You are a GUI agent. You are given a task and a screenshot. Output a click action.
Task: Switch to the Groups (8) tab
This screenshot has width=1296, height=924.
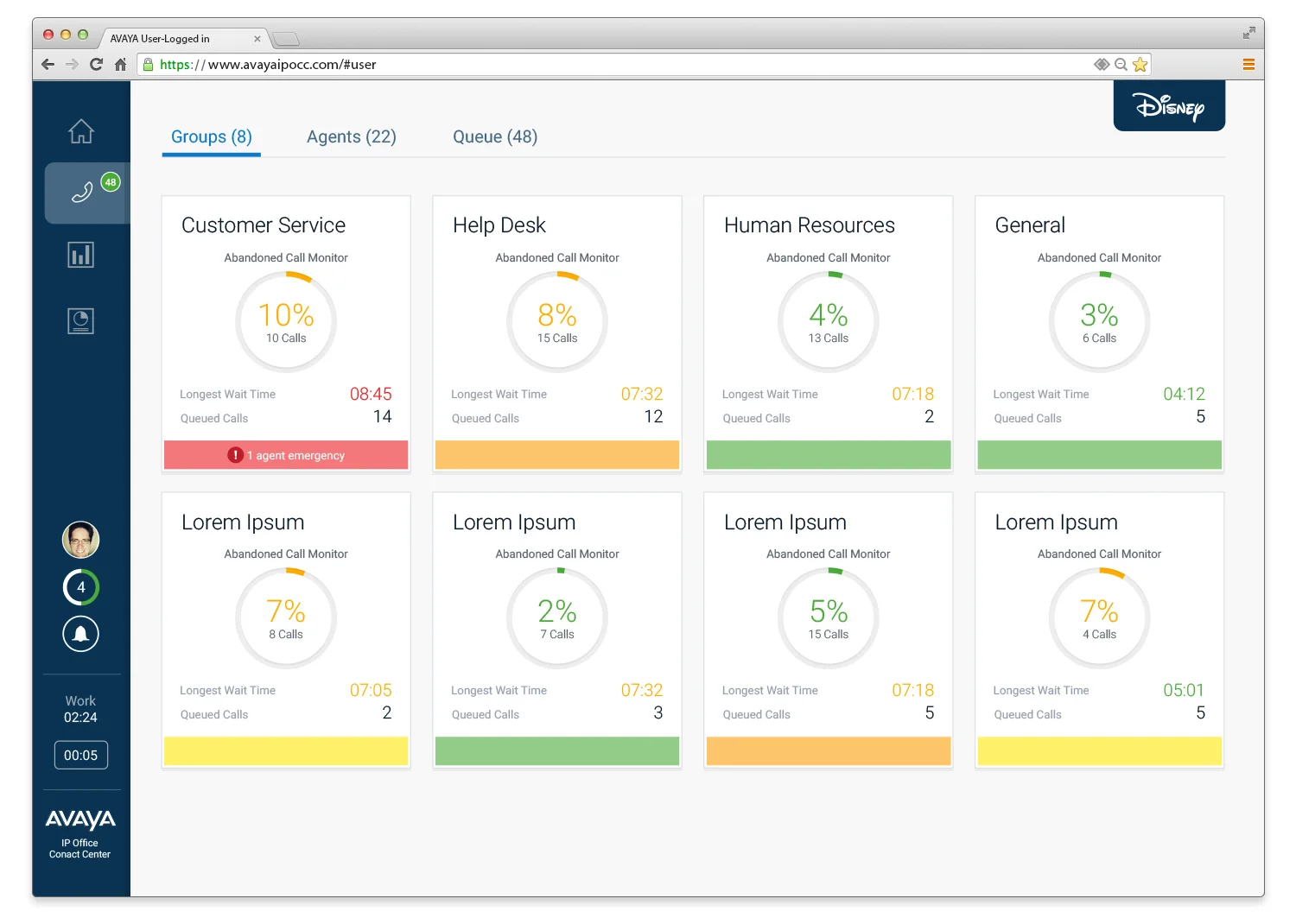[x=212, y=136]
